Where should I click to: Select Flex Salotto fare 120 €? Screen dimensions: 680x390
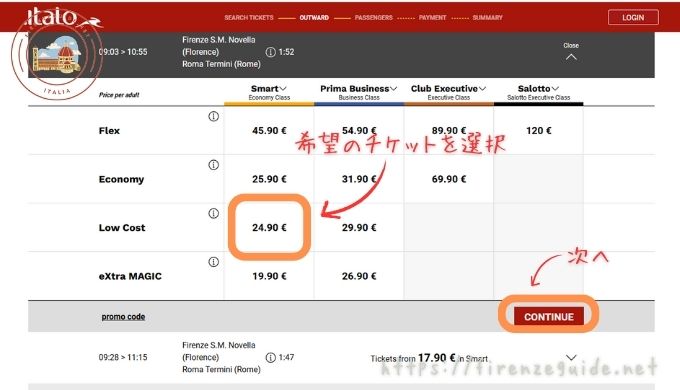click(539, 131)
